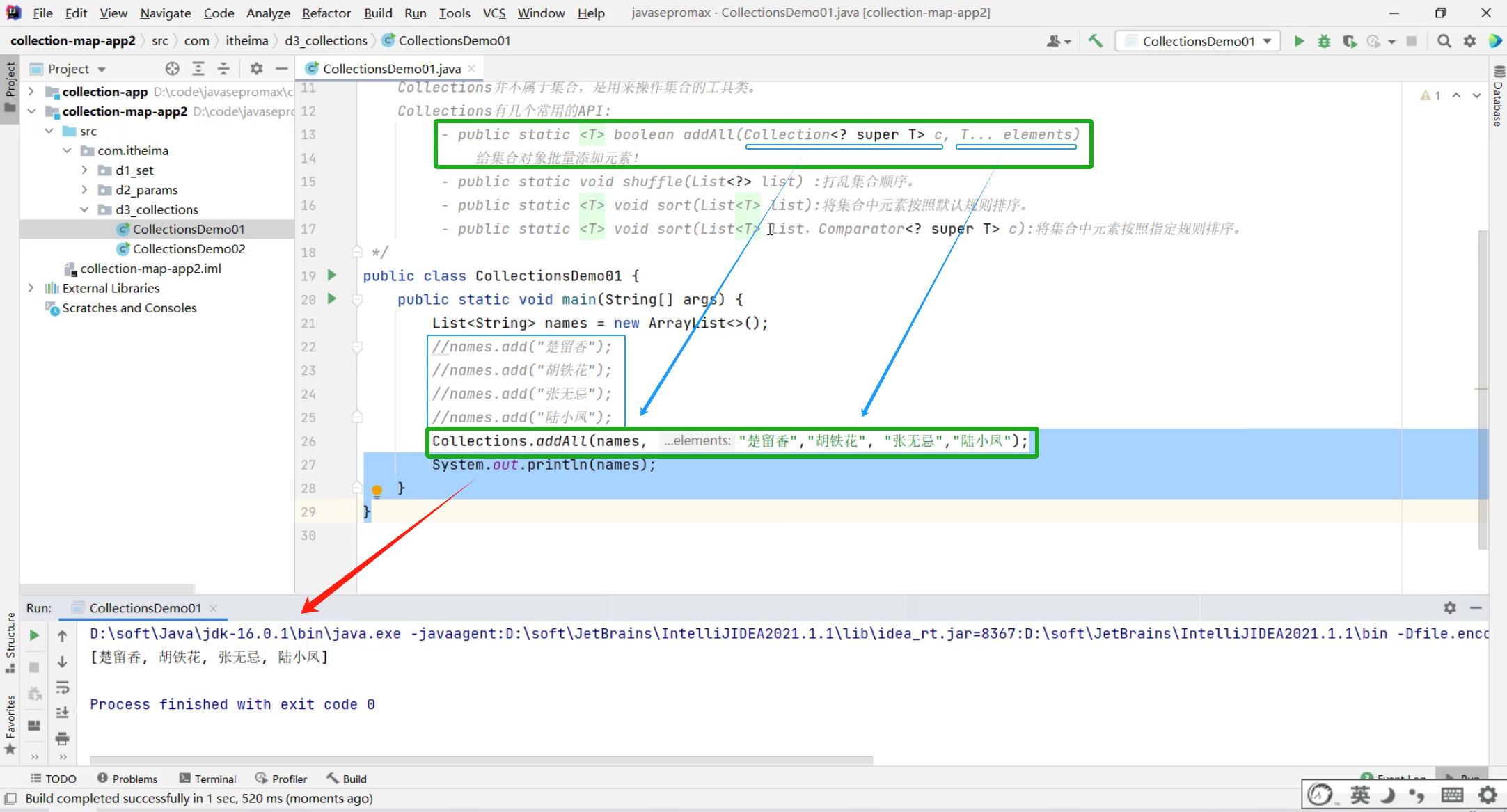1507x812 pixels.
Task: Click the green Run button in toolbar
Action: coord(1299,41)
